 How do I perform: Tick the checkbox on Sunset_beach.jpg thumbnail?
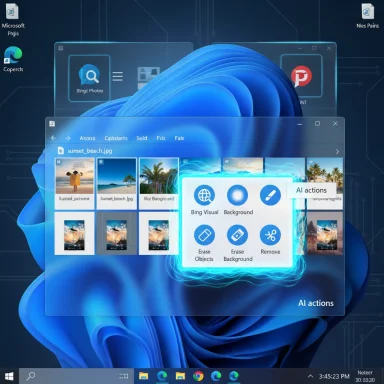pyautogui.click(x=101, y=162)
